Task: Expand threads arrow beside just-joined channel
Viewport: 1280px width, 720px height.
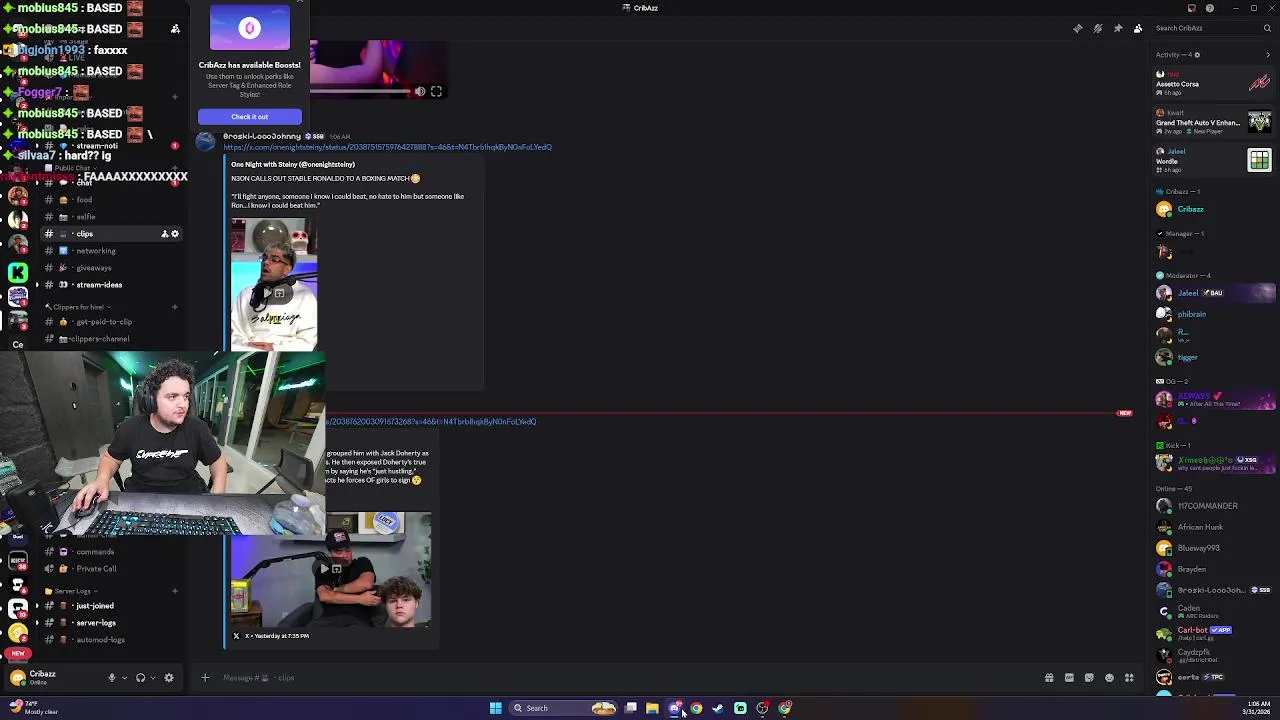Action: pos(37,606)
